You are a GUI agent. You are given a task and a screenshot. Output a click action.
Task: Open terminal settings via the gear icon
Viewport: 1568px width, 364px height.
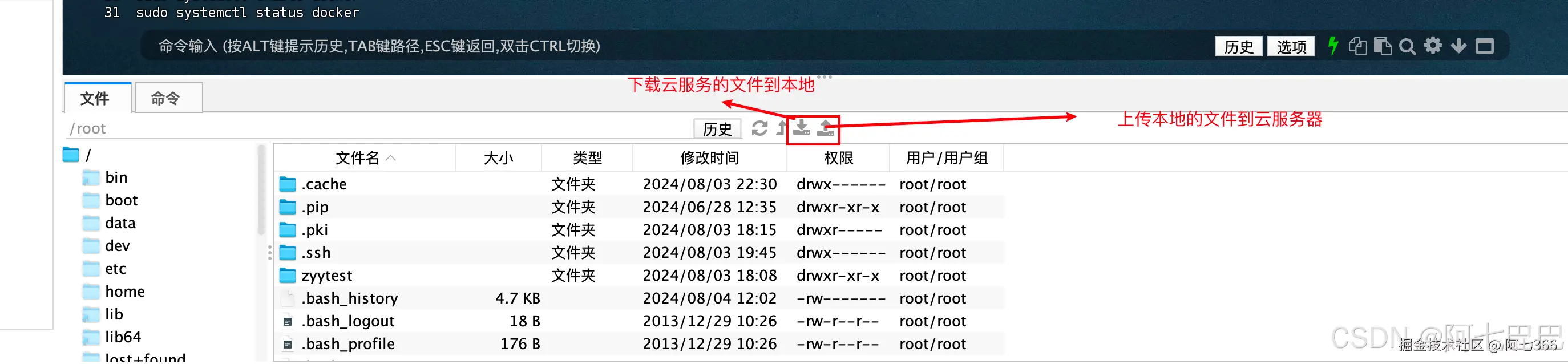pos(1433,46)
